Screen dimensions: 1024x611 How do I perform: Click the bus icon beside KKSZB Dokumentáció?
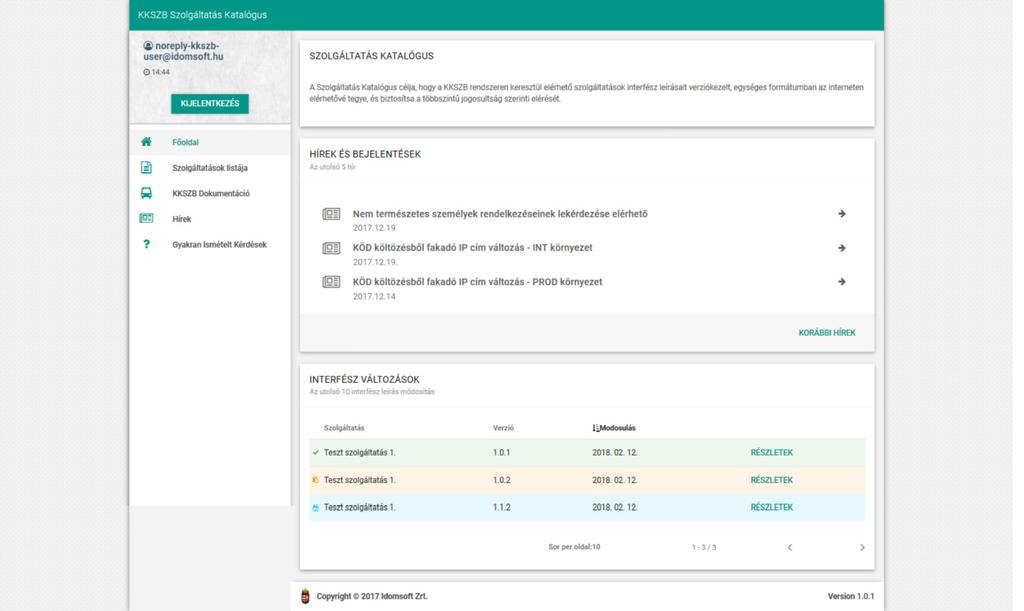pos(146,193)
